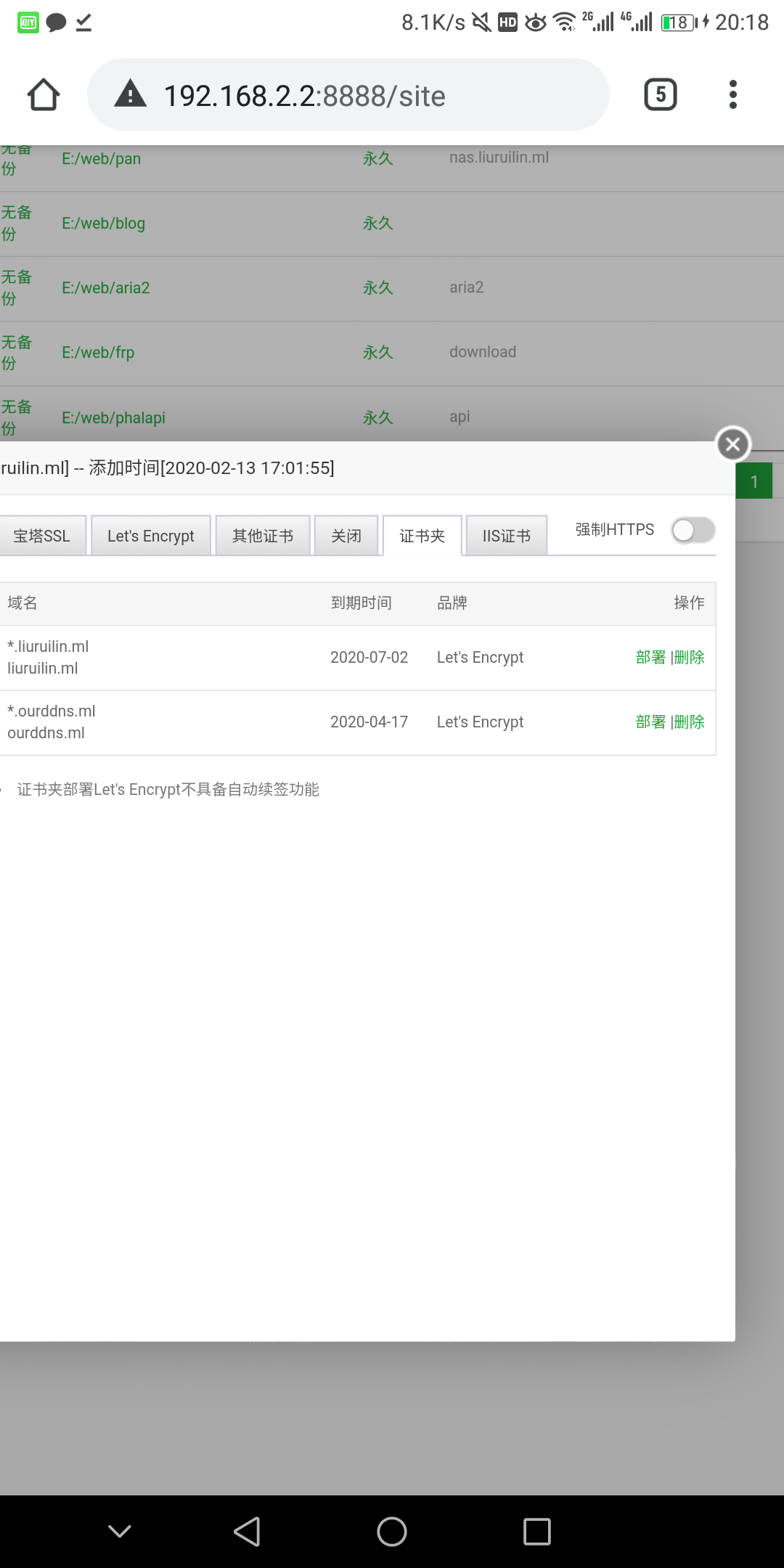Tap the iQIYI notification icon in status bar
Screen dimensions: 784x1568
(28, 23)
